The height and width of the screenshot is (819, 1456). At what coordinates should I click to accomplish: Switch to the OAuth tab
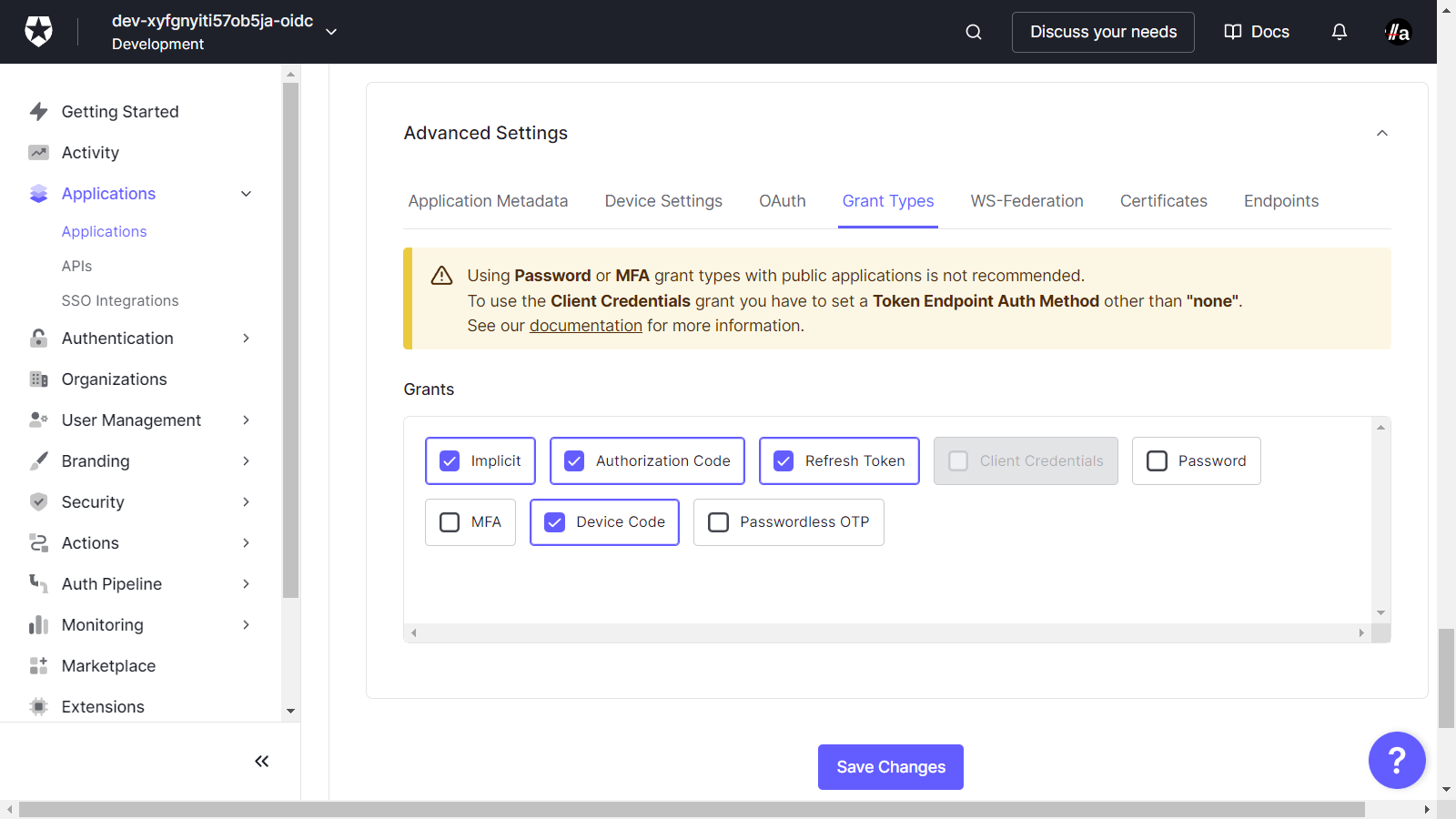[x=782, y=201]
